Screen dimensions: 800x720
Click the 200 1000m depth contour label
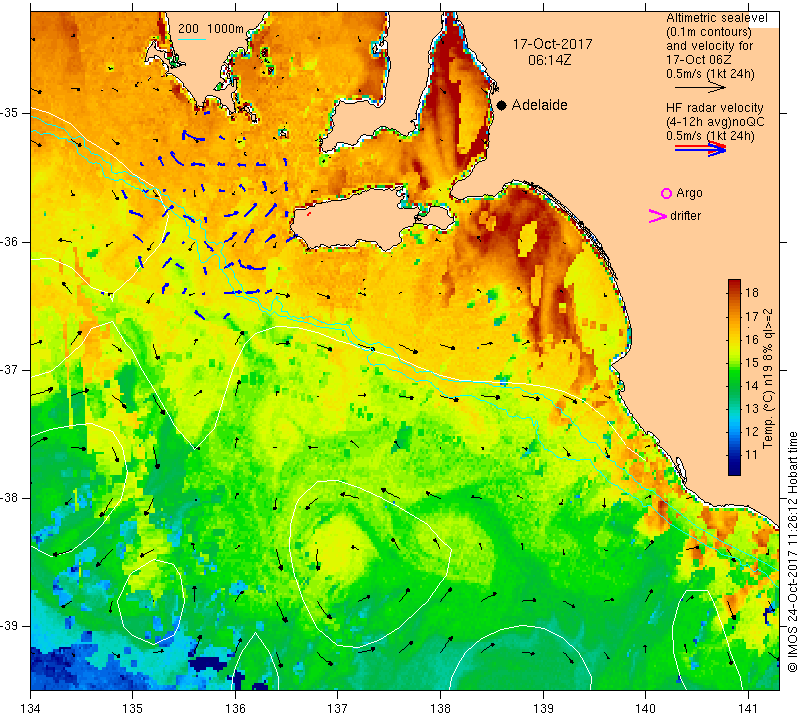pyautogui.click(x=211, y=29)
